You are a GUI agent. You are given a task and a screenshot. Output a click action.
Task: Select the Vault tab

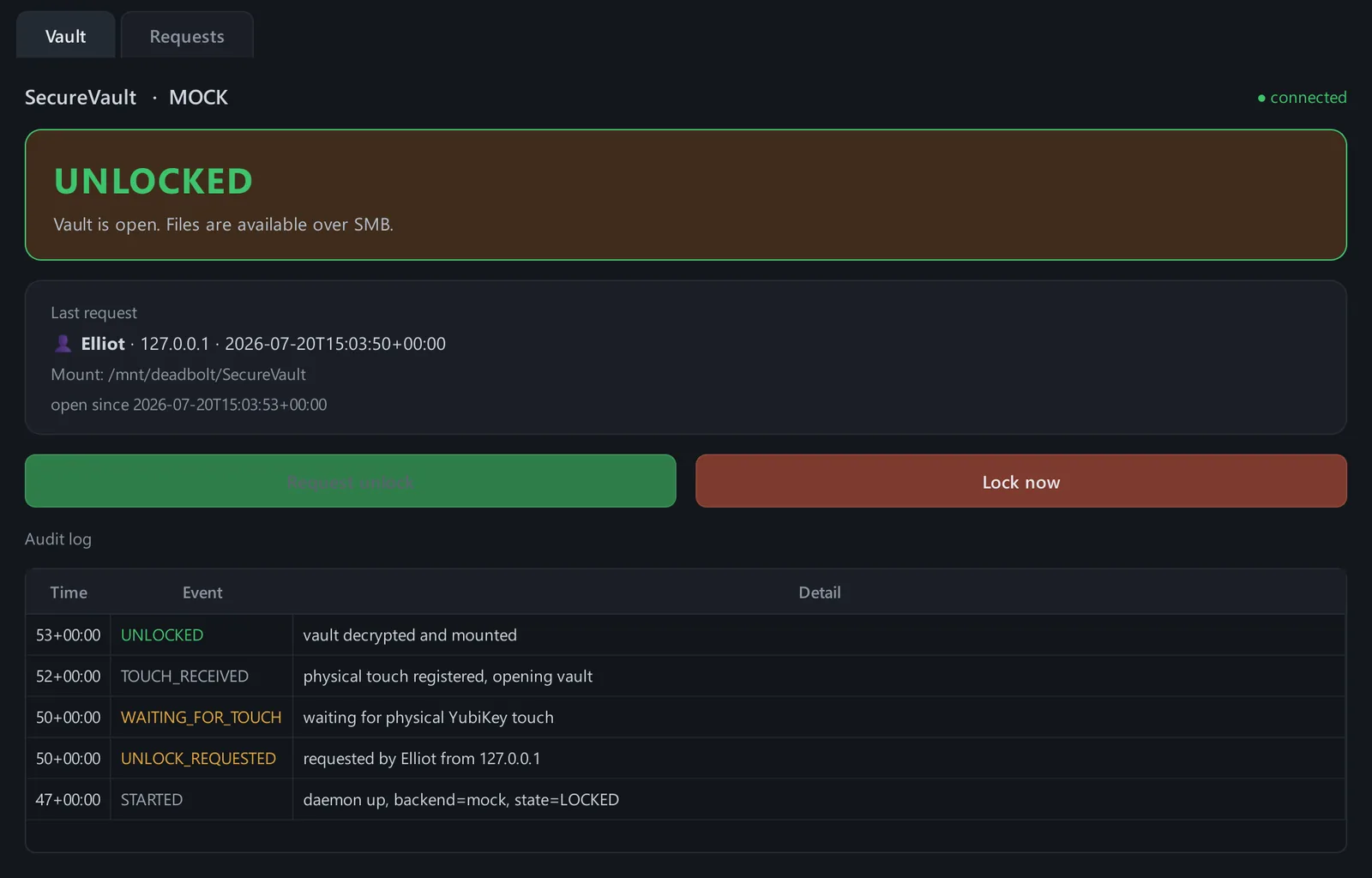click(65, 35)
